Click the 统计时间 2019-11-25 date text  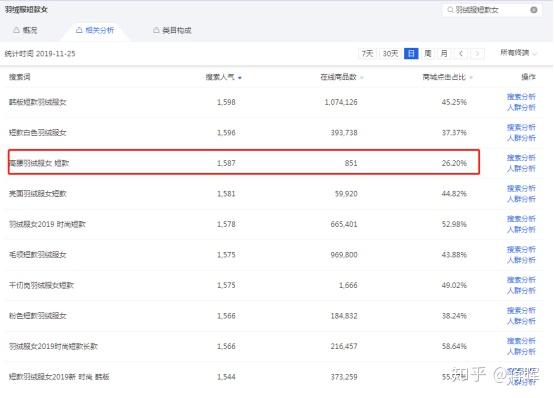[40, 54]
